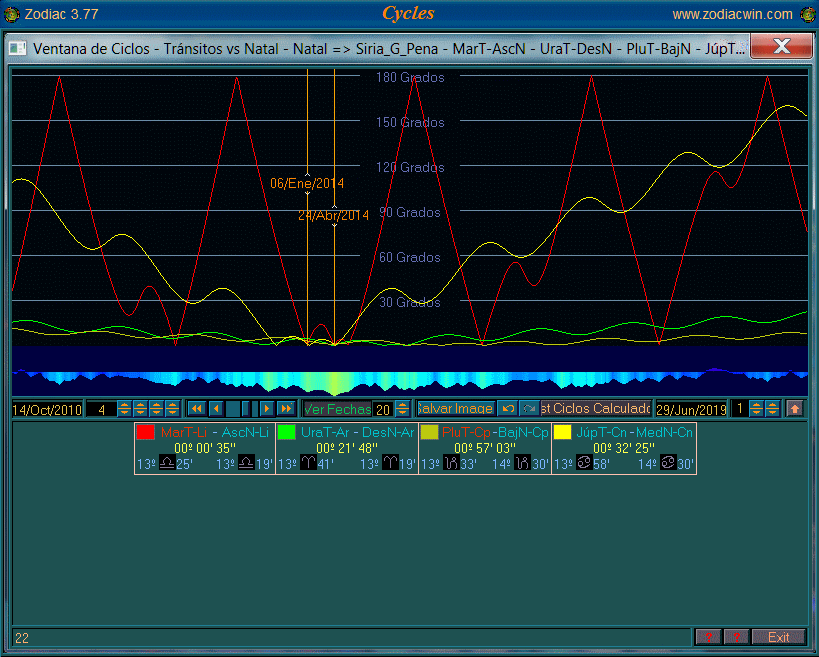819x657 pixels.
Task: Click the 150 Grados axis label
Action: pyautogui.click(x=410, y=122)
